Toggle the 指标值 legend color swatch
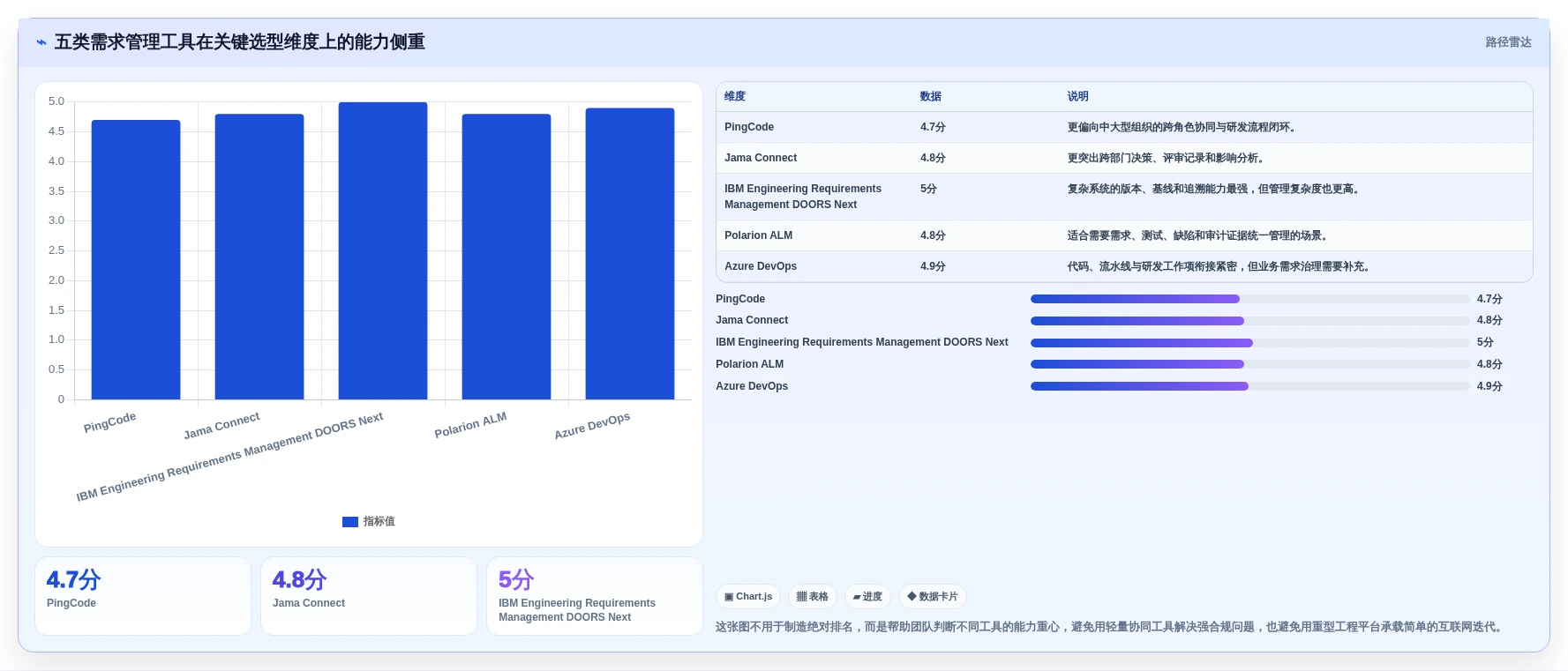Viewport: 1568px width, 671px height. pyautogui.click(x=350, y=522)
